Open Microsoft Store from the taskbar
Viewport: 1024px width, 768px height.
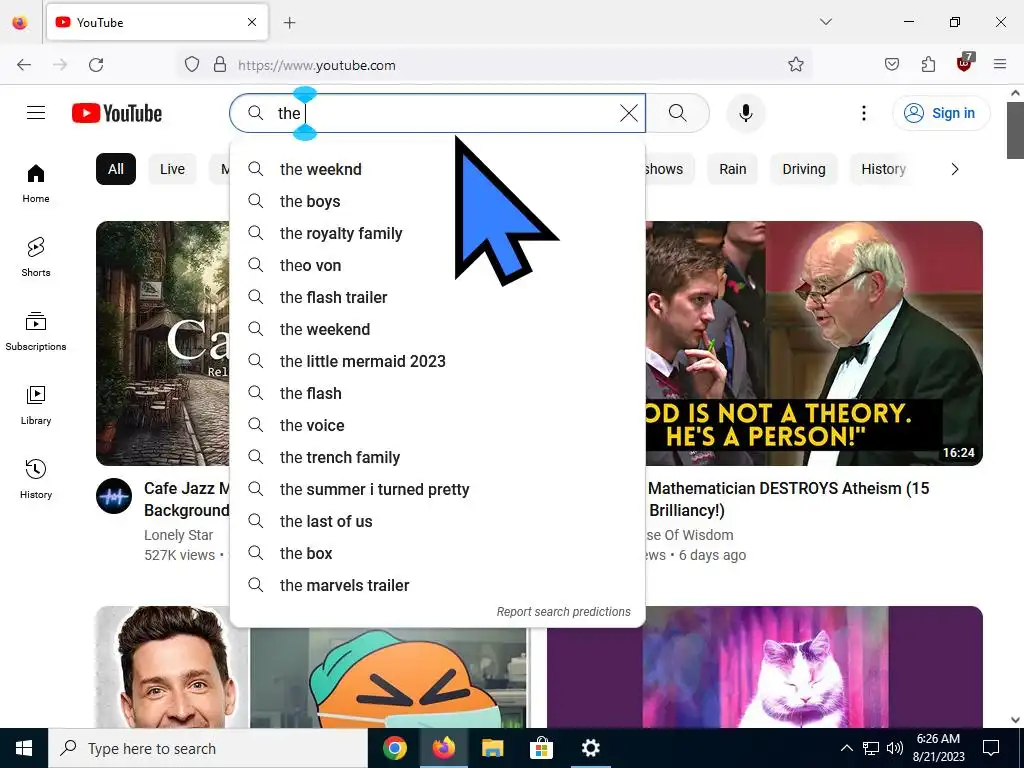pyautogui.click(x=541, y=748)
